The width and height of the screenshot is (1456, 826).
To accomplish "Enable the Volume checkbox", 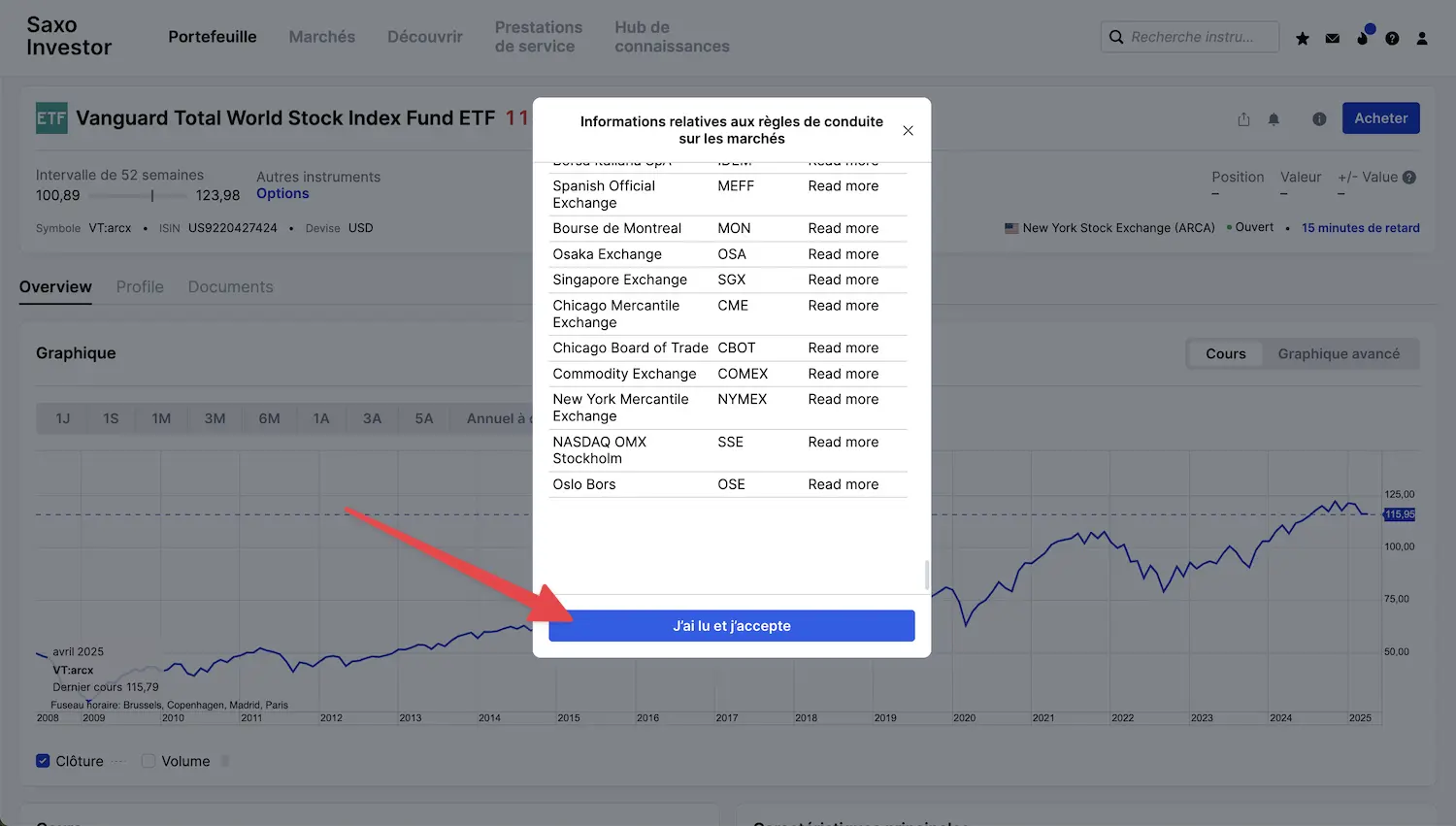I will pos(149,761).
